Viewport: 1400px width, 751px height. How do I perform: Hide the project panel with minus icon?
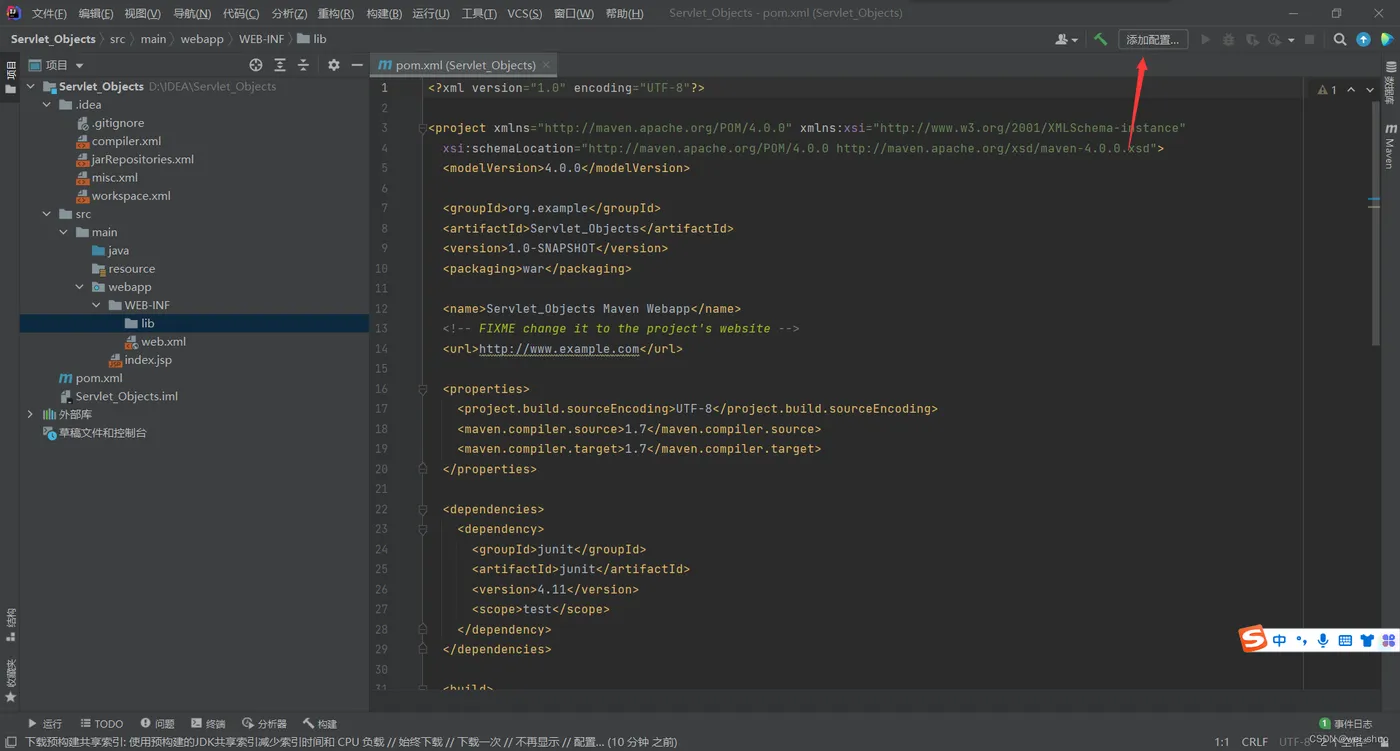[357, 65]
